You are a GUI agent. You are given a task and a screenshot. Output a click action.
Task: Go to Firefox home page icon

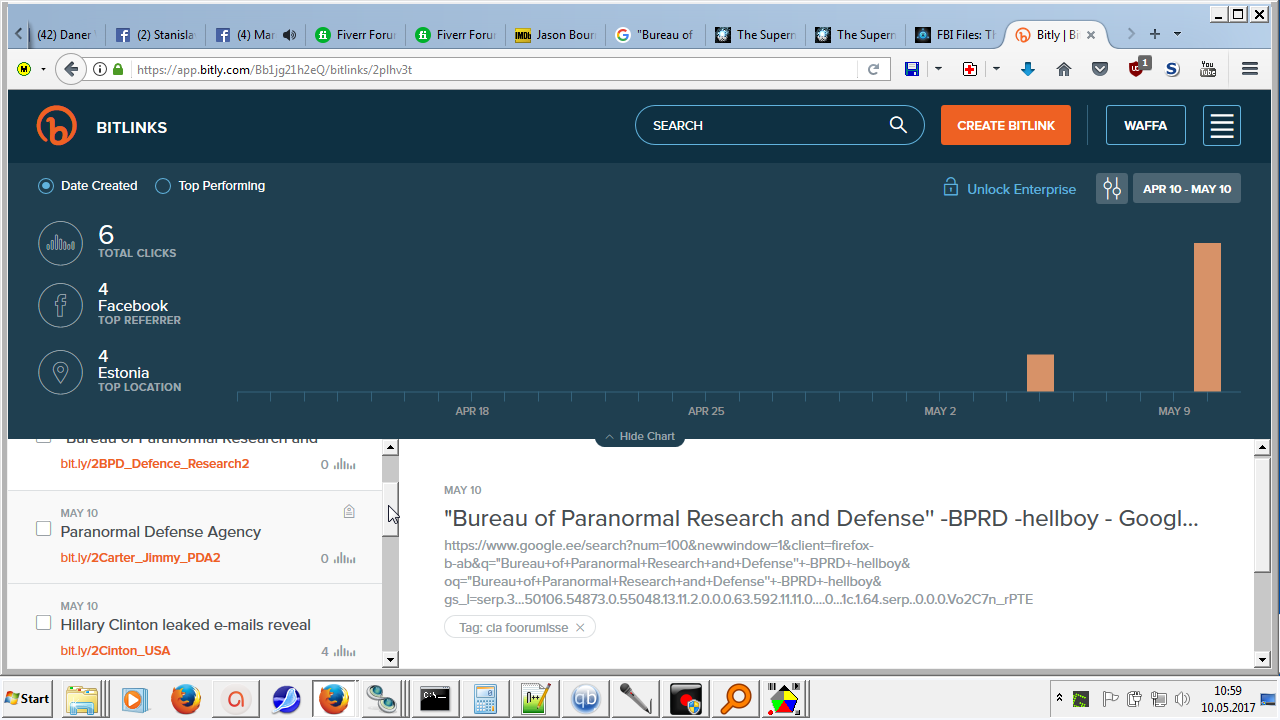[x=1064, y=69]
